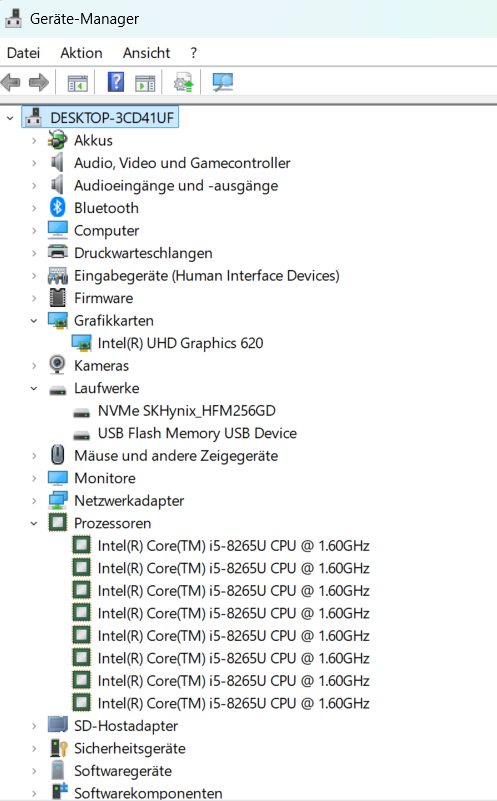Select the Sicherheitsgeräte category
497x801 pixels.
130,748
